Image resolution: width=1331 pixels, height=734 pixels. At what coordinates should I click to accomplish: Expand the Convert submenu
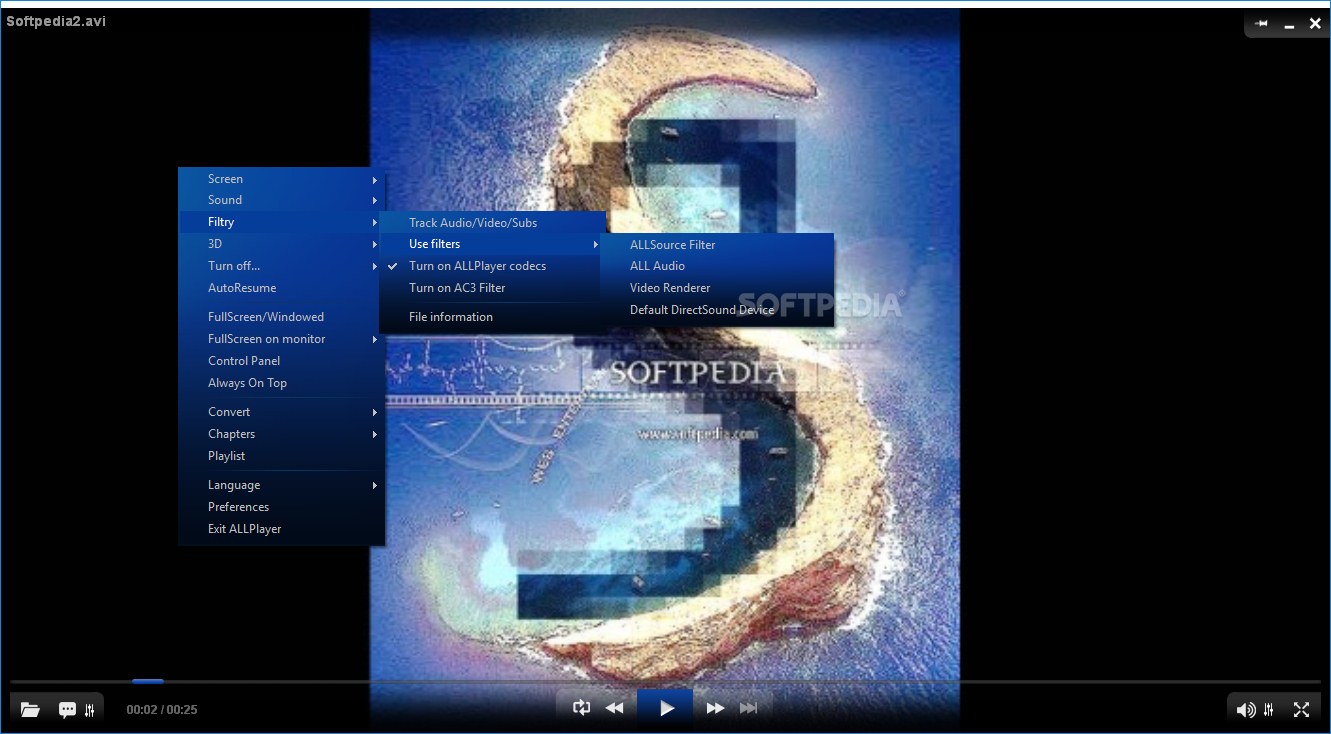coord(281,412)
